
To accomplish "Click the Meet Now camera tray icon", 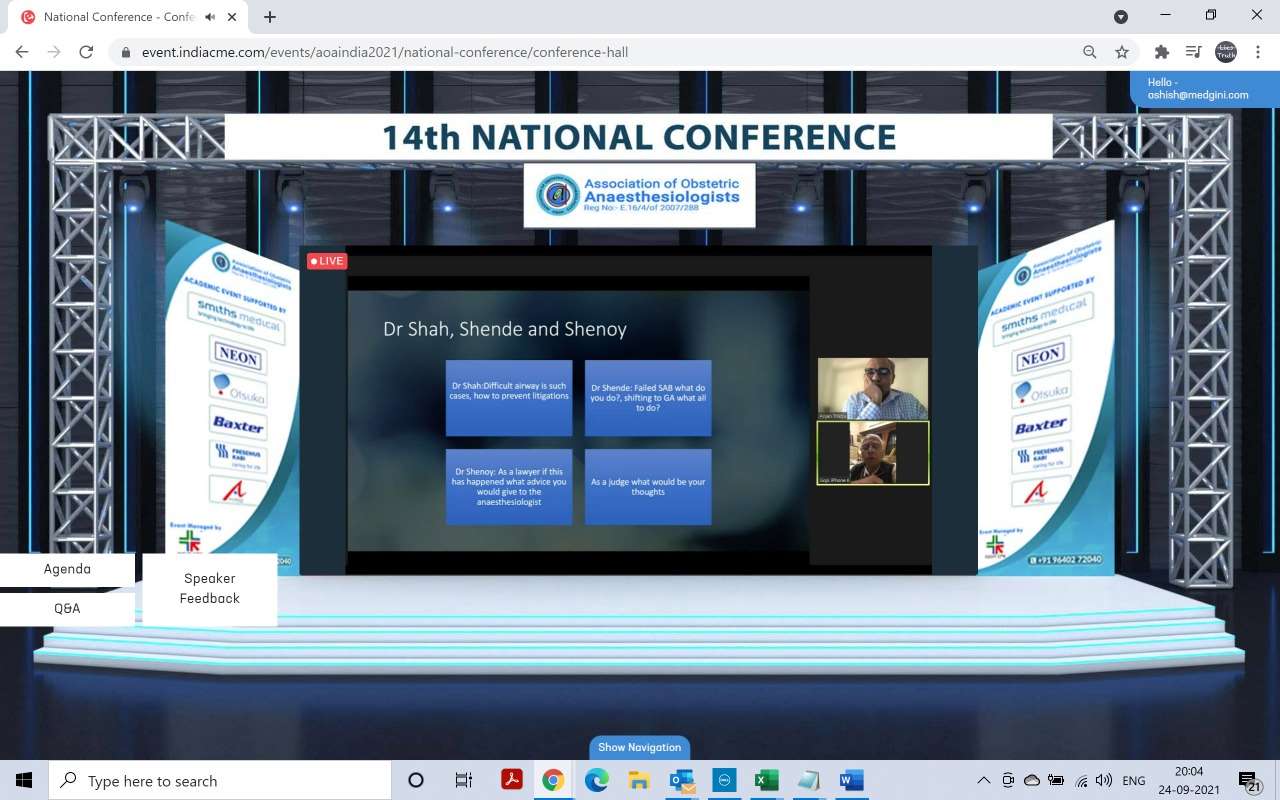I will (1008, 781).
